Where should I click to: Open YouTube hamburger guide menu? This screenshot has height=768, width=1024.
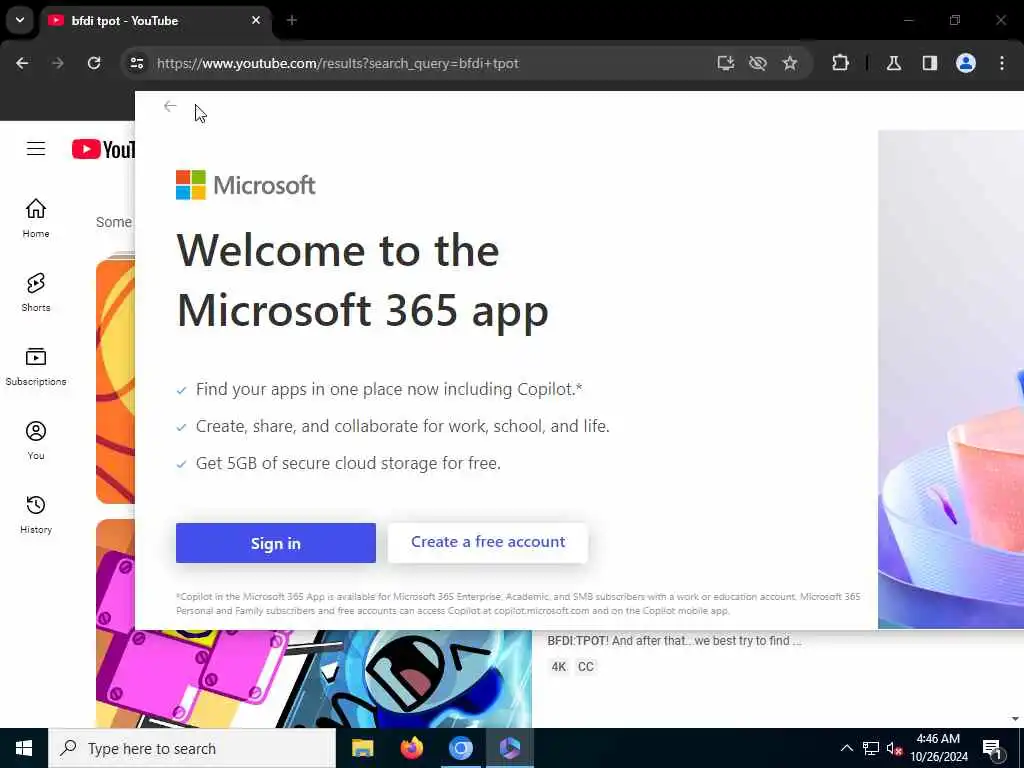point(36,149)
